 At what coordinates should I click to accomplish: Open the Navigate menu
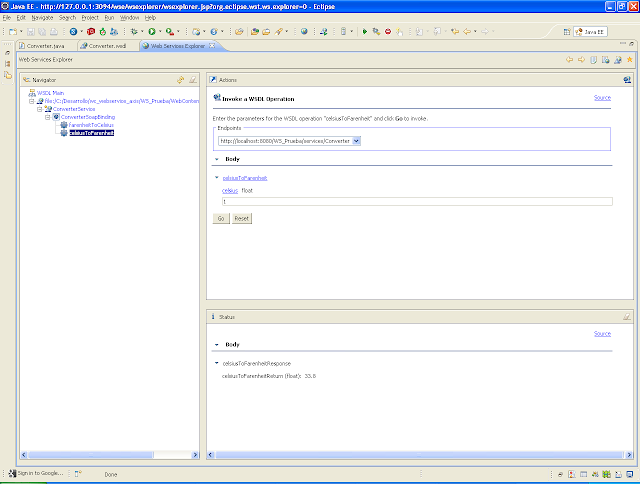tap(42, 18)
